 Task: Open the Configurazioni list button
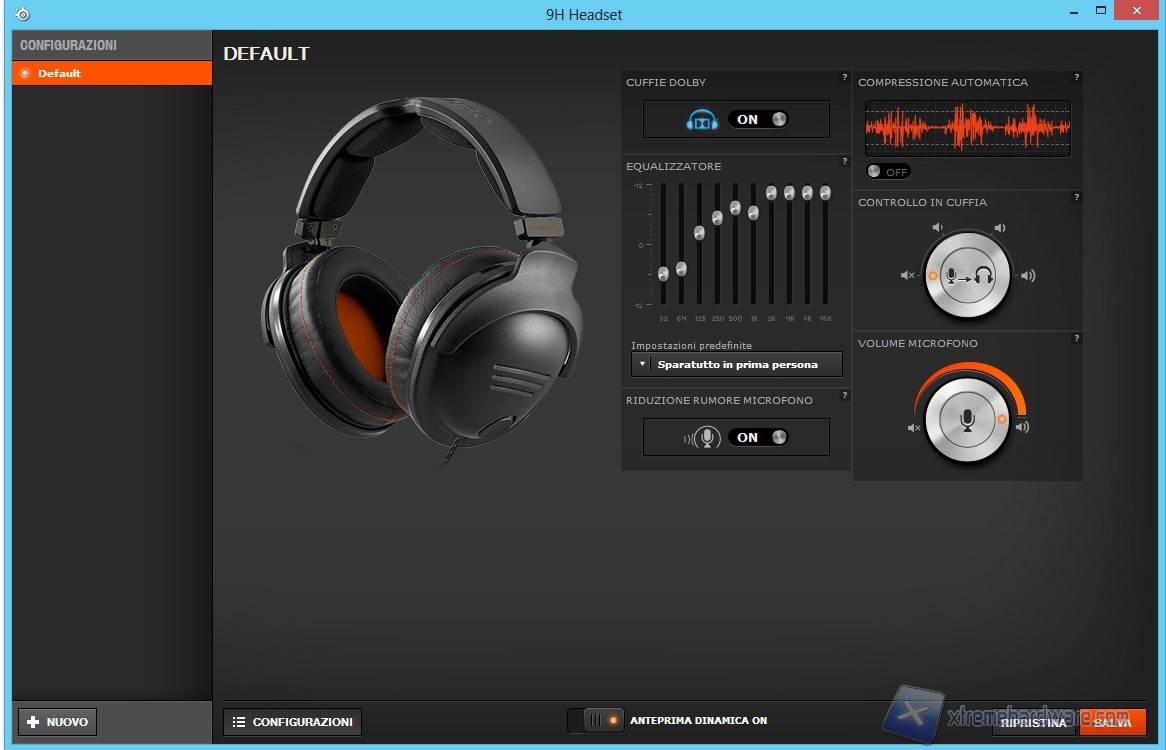click(x=292, y=722)
